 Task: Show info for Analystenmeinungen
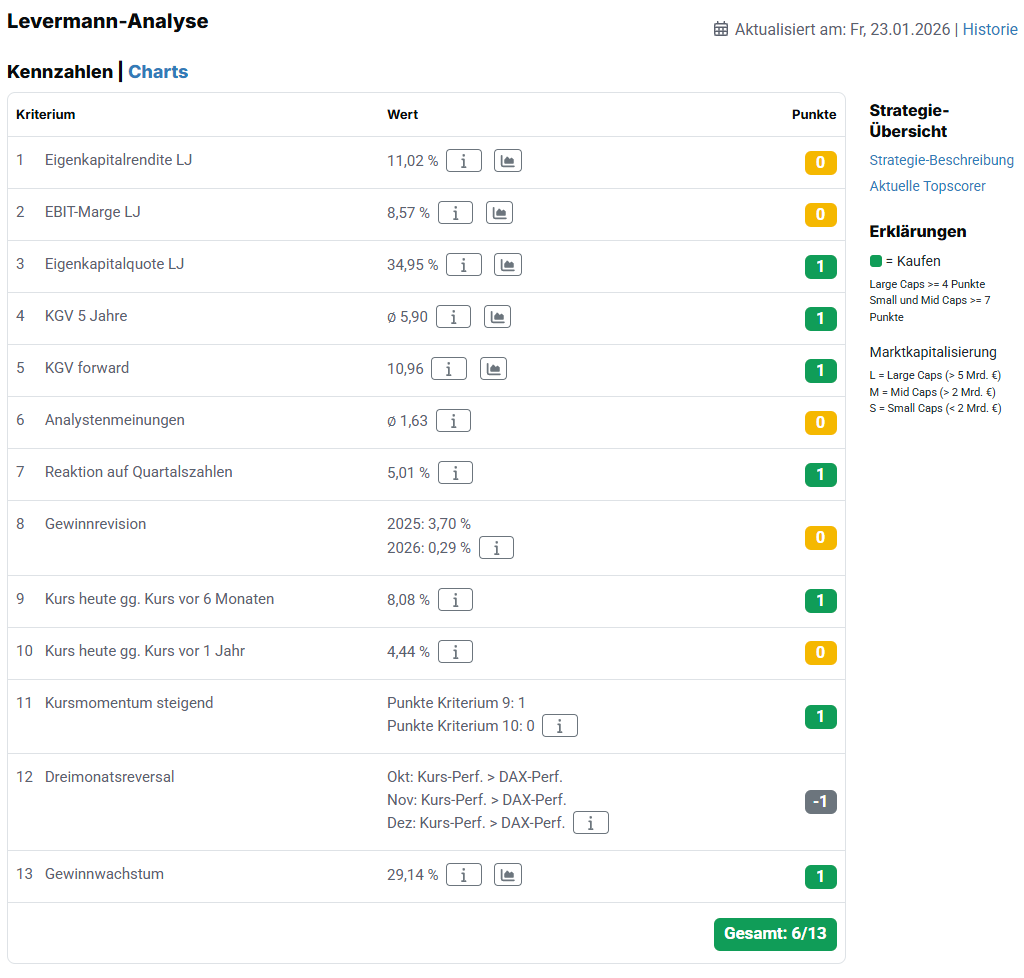click(453, 421)
